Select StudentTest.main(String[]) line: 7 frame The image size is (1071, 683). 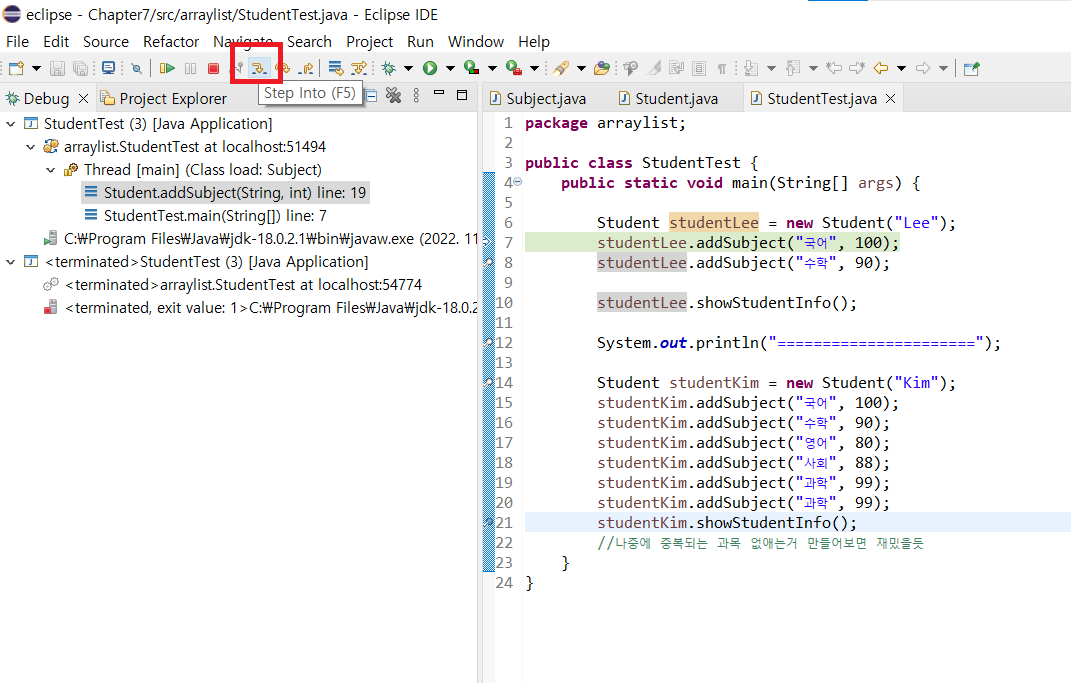point(206,216)
